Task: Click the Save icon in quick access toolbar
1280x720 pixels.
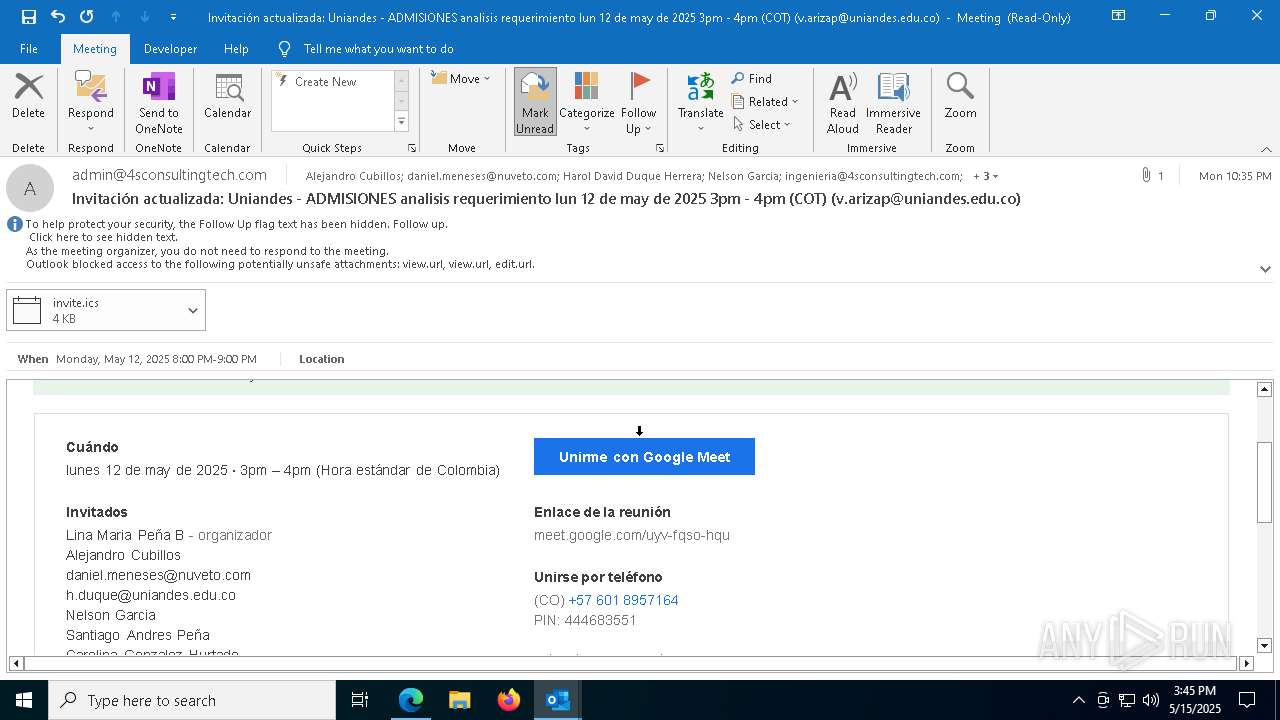Action: tap(28, 17)
